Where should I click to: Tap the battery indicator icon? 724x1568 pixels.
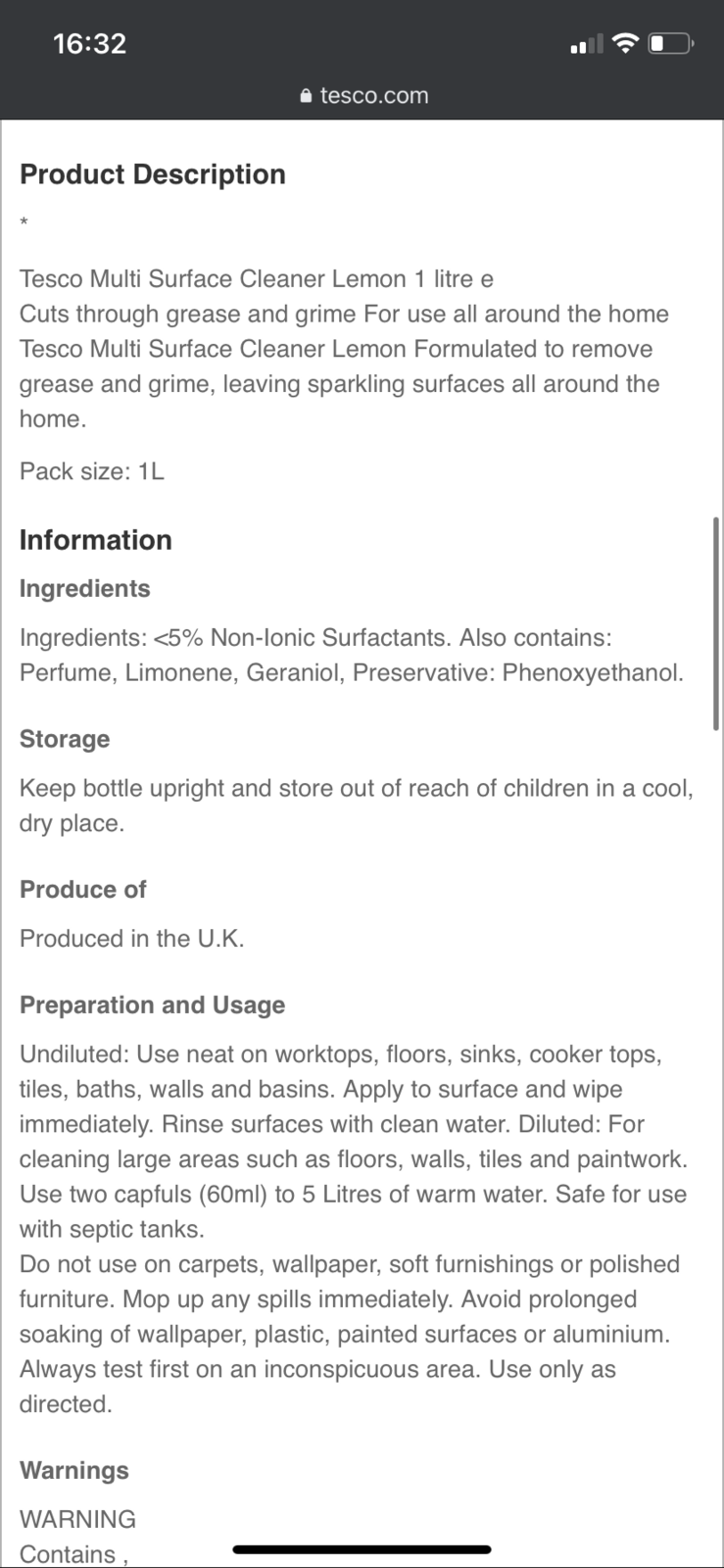pos(672,43)
